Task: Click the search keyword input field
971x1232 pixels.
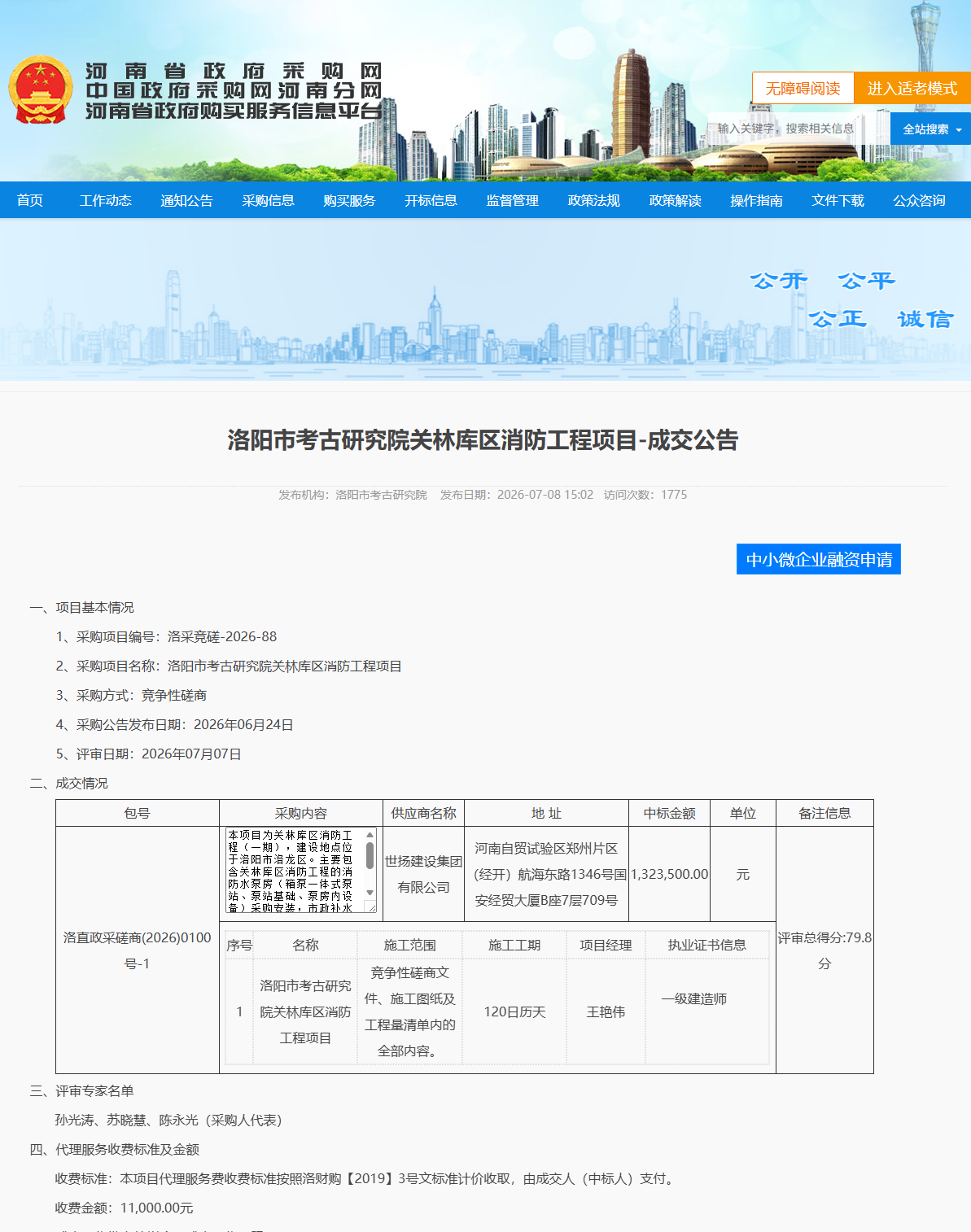Action: (x=798, y=129)
